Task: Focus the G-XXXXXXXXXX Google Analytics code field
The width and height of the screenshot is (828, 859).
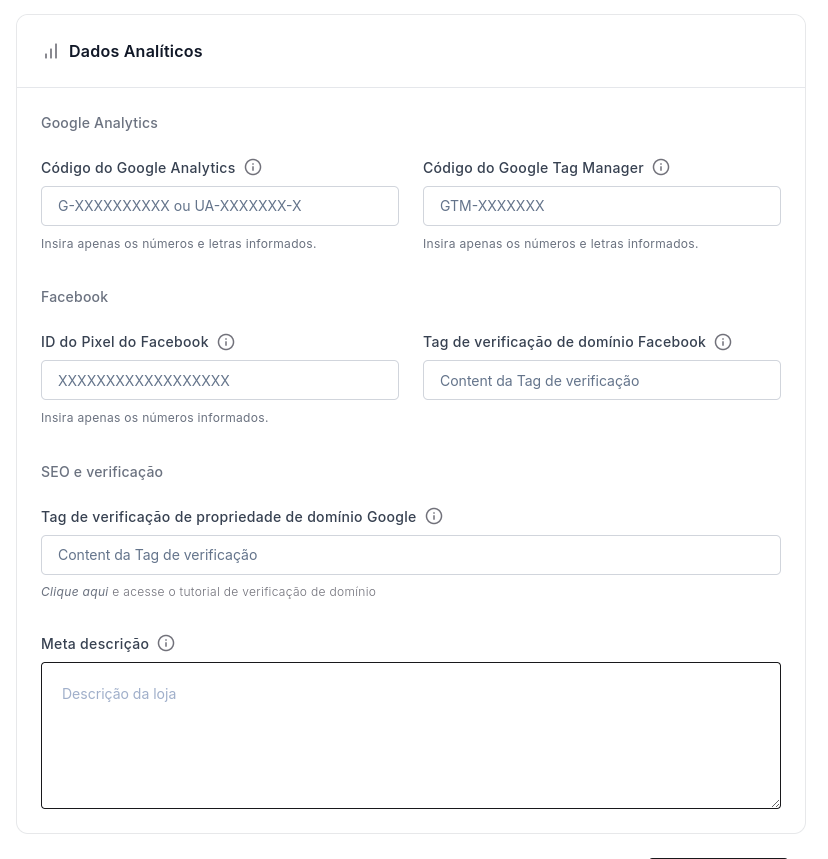Action: click(220, 206)
